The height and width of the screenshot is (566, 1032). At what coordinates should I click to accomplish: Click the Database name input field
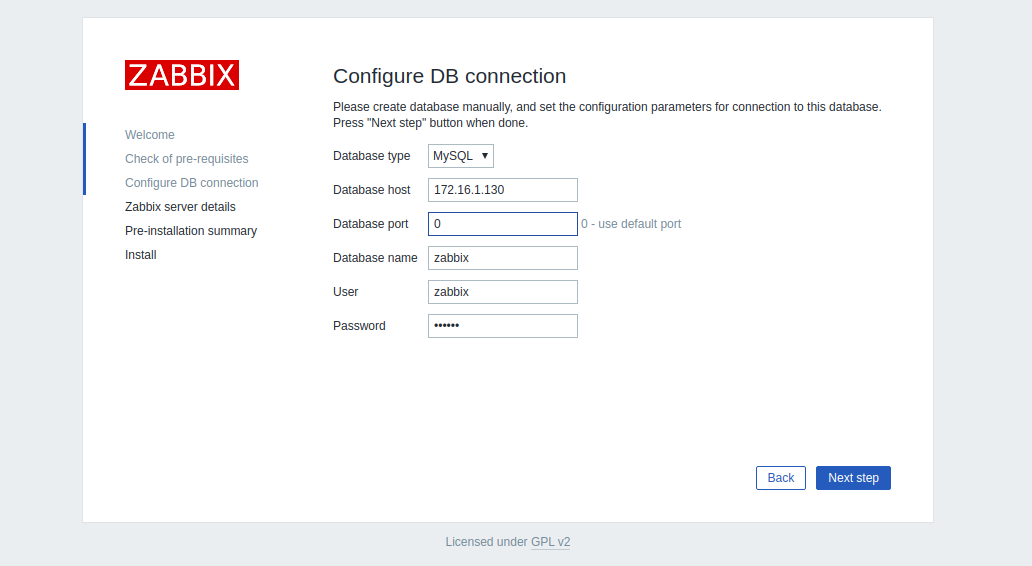click(x=503, y=258)
